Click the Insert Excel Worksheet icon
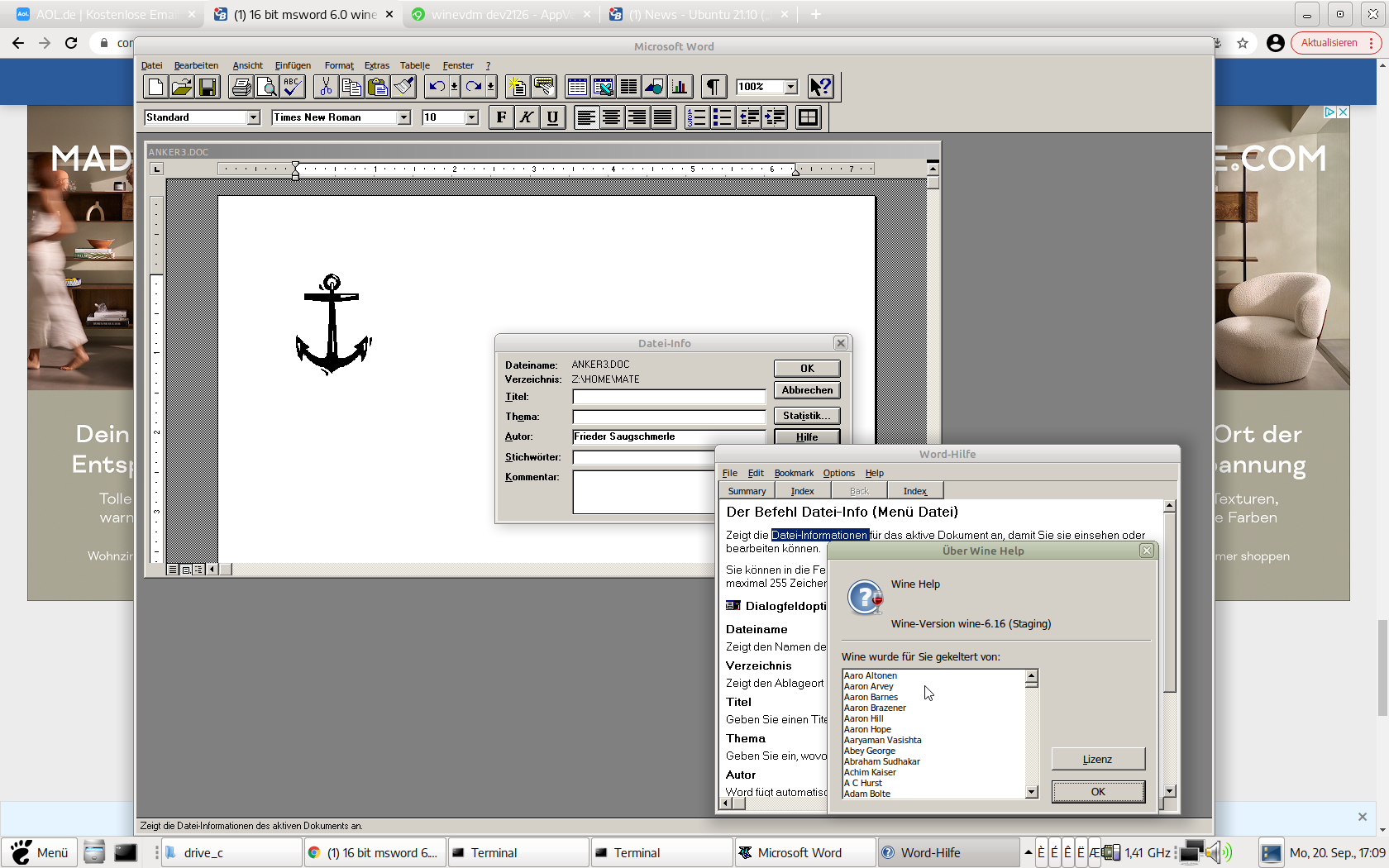Viewport: 1389px width, 868px height. pos(604,87)
